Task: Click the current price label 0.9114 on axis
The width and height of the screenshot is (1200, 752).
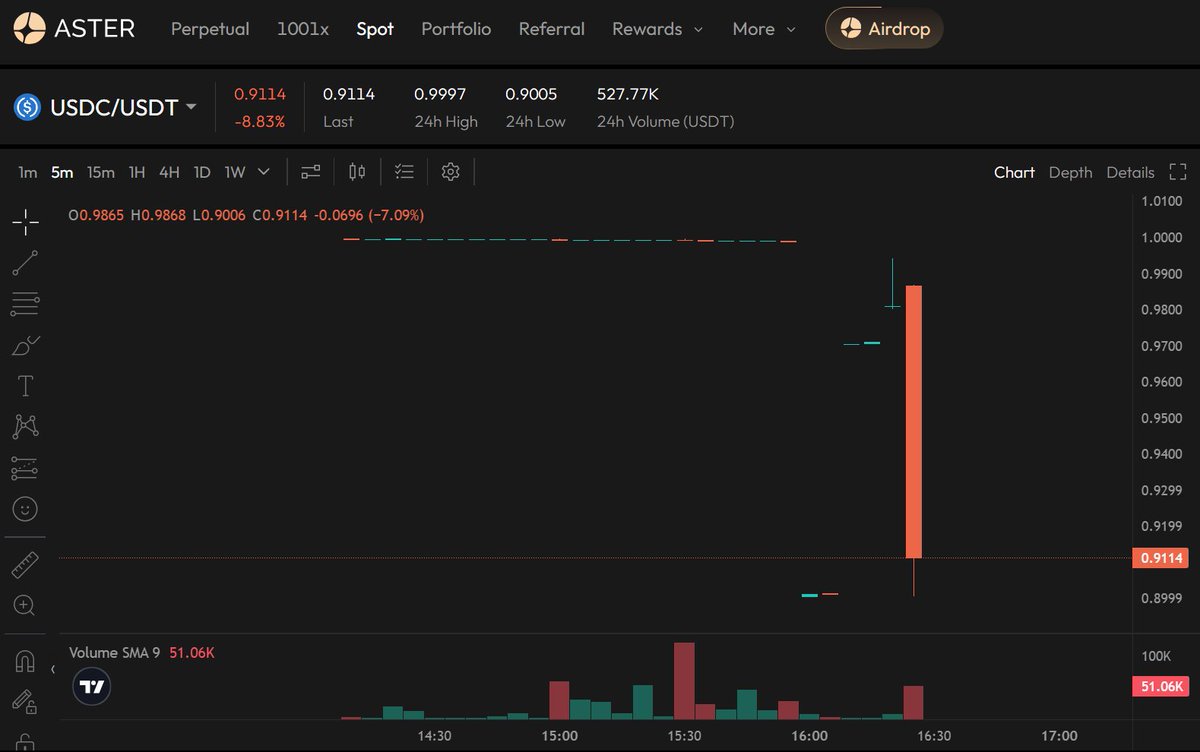Action: pyautogui.click(x=1160, y=558)
